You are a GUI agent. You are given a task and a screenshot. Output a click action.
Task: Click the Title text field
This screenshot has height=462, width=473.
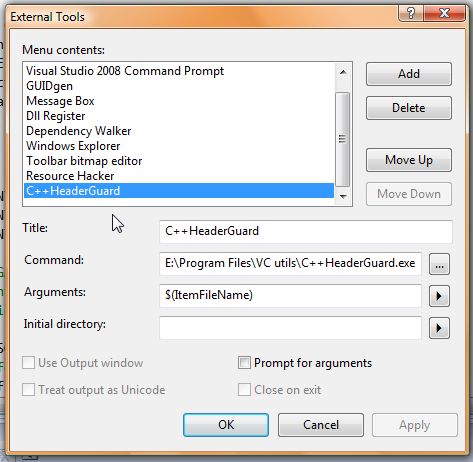coord(306,231)
